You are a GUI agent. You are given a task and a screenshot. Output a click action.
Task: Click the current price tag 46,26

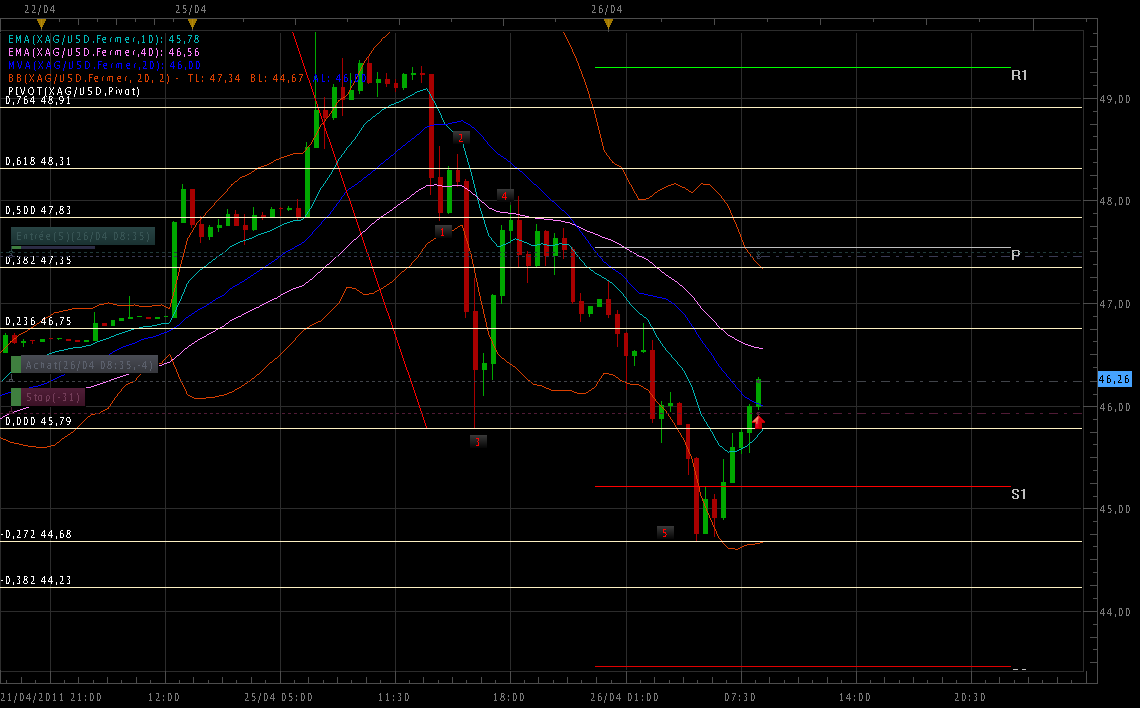tap(1114, 380)
